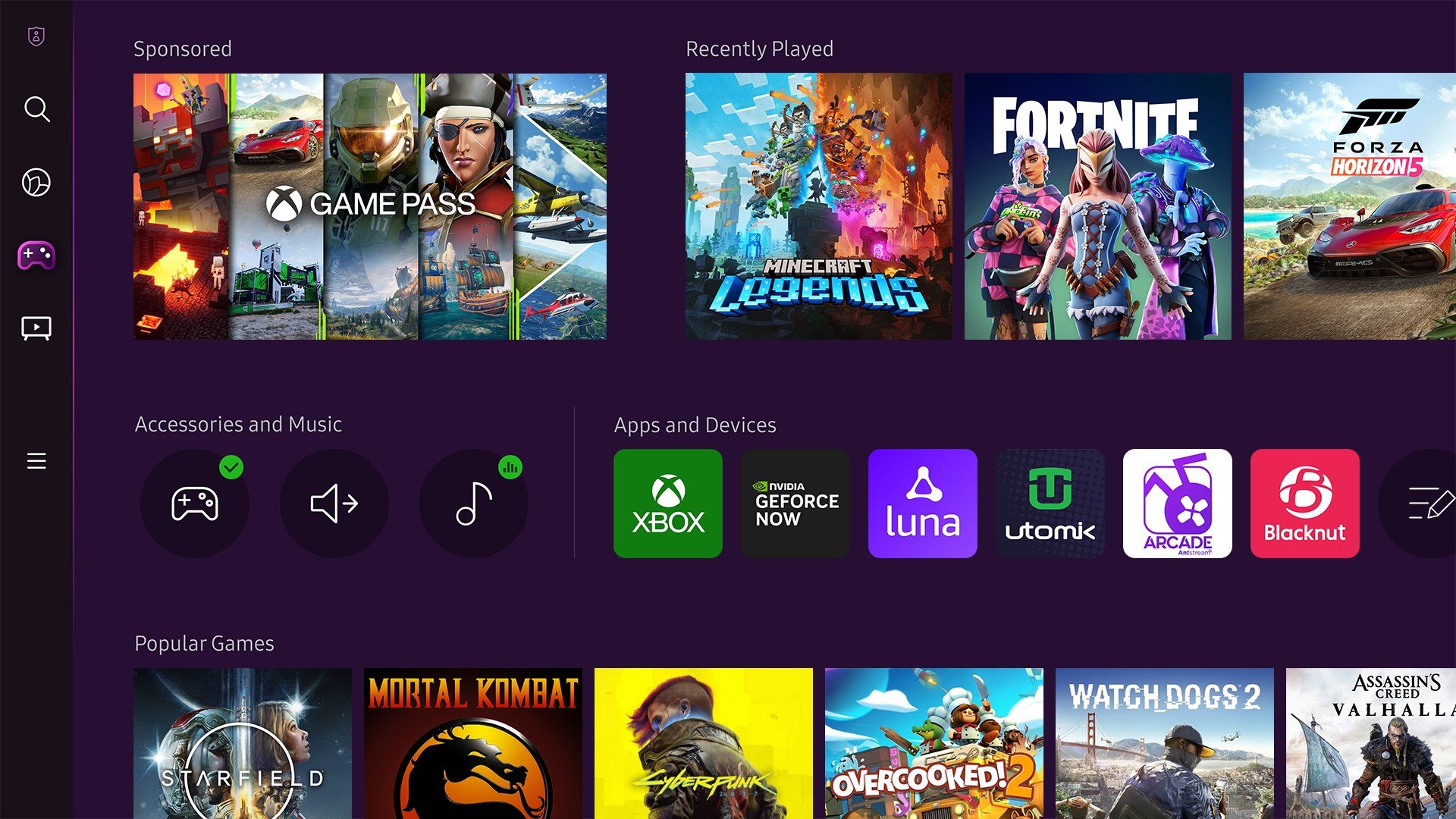Expand the sidebar hamburger menu
The width and height of the screenshot is (1456, 819).
click(36, 461)
